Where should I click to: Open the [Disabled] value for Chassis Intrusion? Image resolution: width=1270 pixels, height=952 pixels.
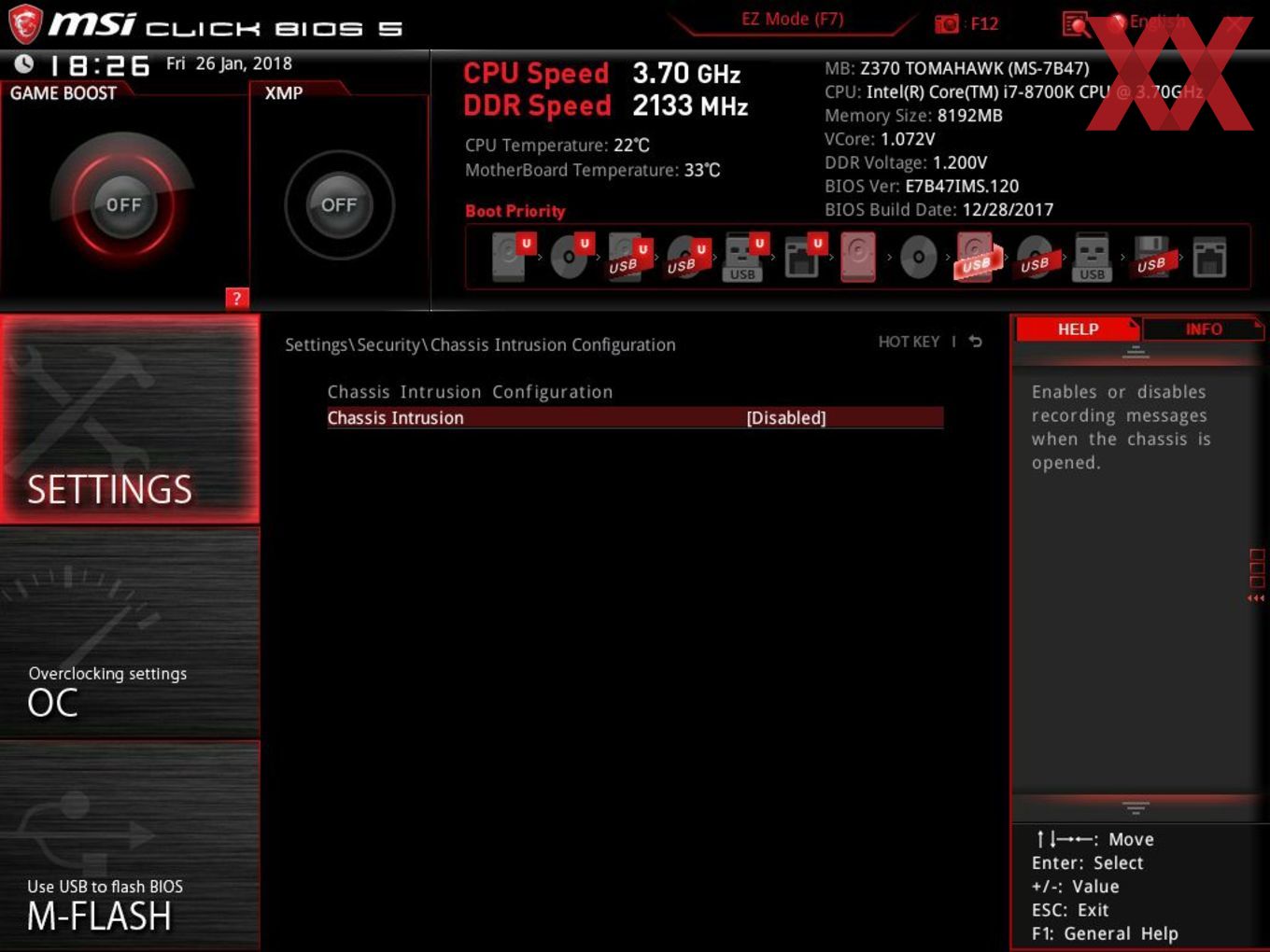786,418
